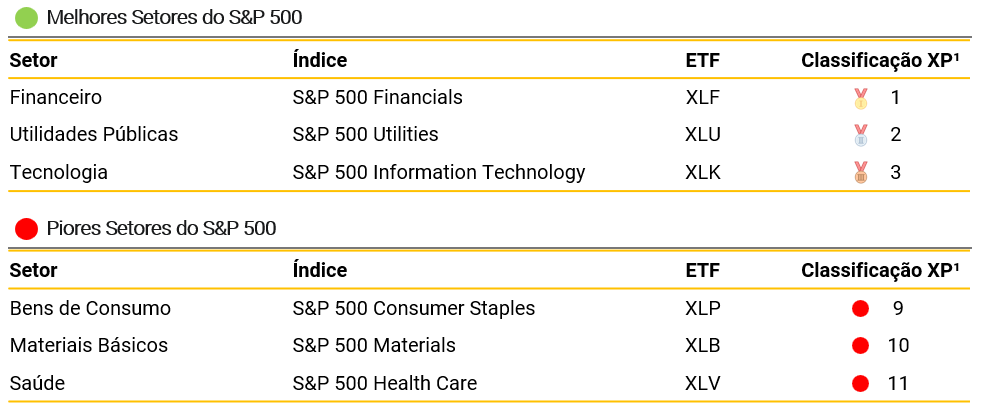Select the XLK ticker cell
Screen dimensions: 982x413
(x=703, y=172)
